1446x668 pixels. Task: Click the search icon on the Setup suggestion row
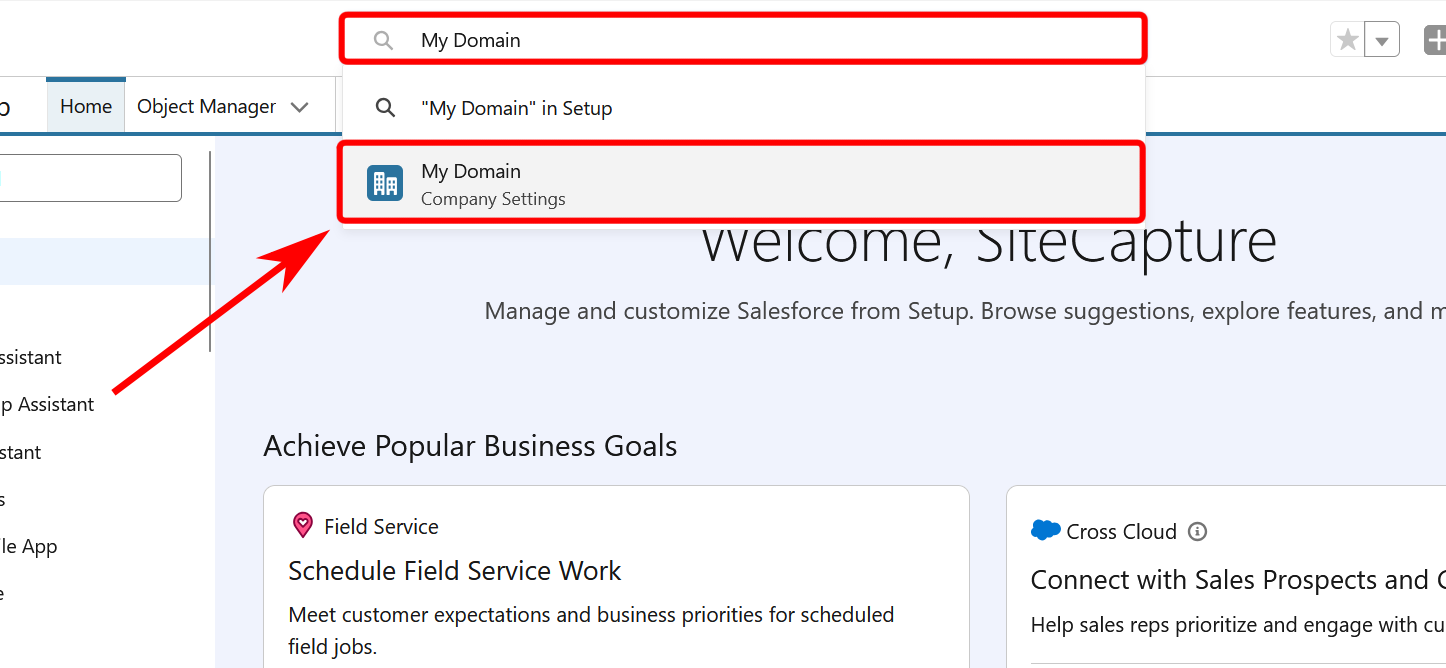(385, 108)
